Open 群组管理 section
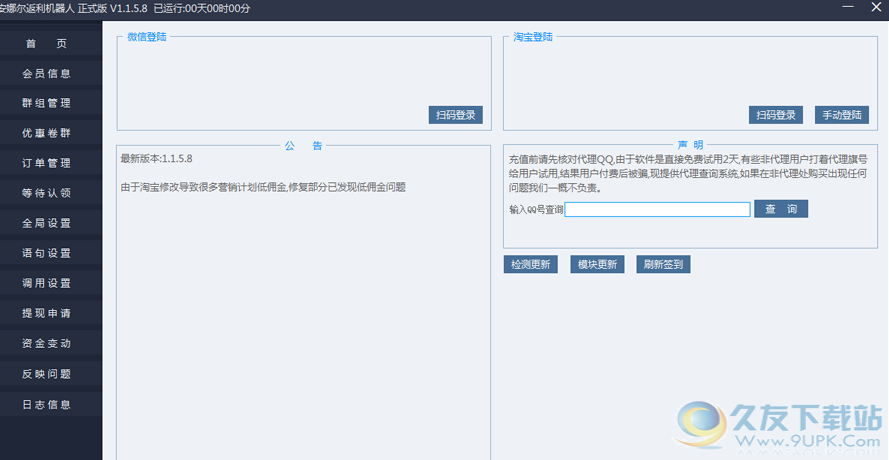Viewport: 889px width, 460px height. tap(46, 103)
